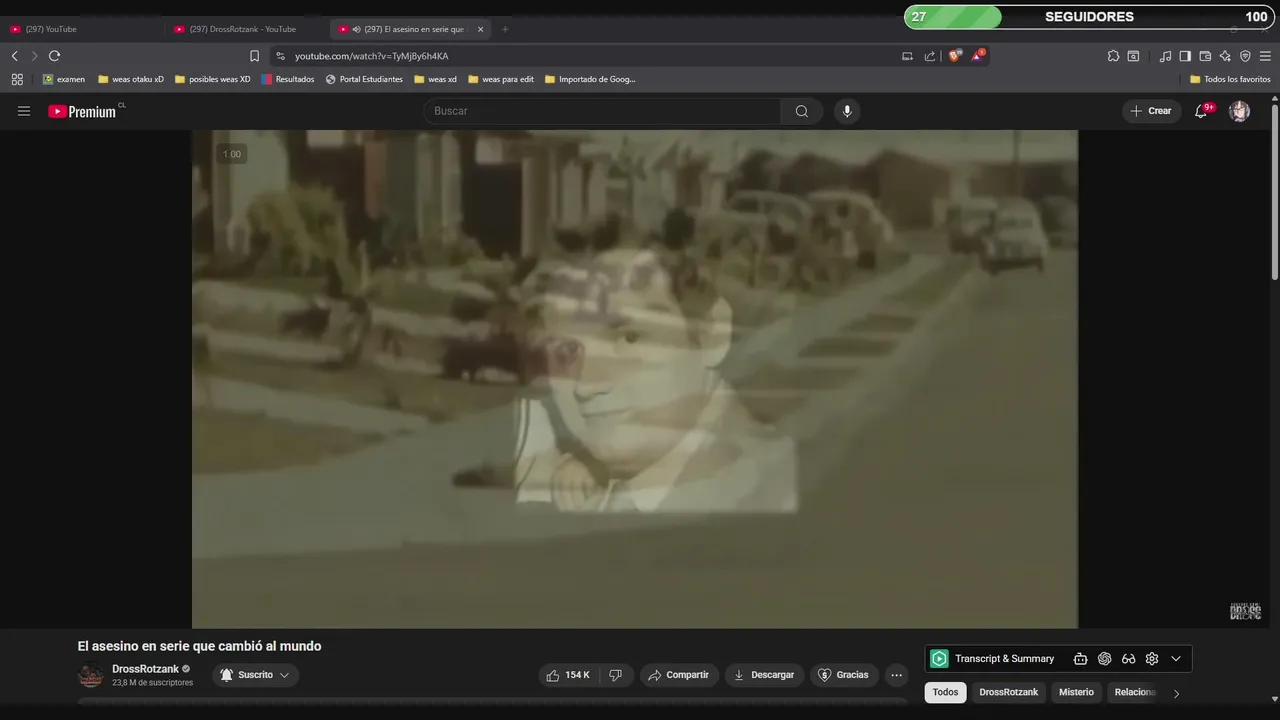Open the 'weas otaku xD' bookmark folder

click(131, 79)
